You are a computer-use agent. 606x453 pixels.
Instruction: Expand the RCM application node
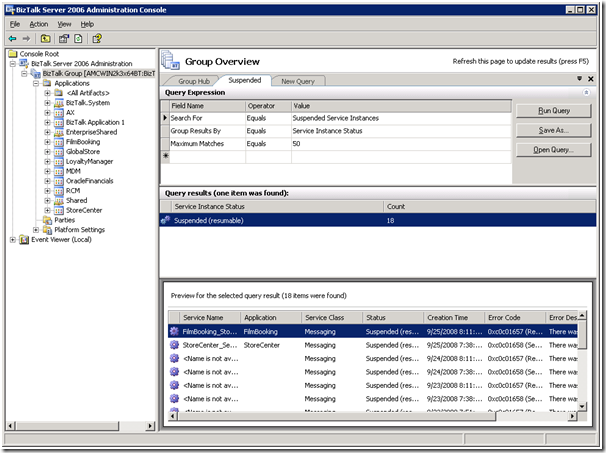(x=47, y=191)
